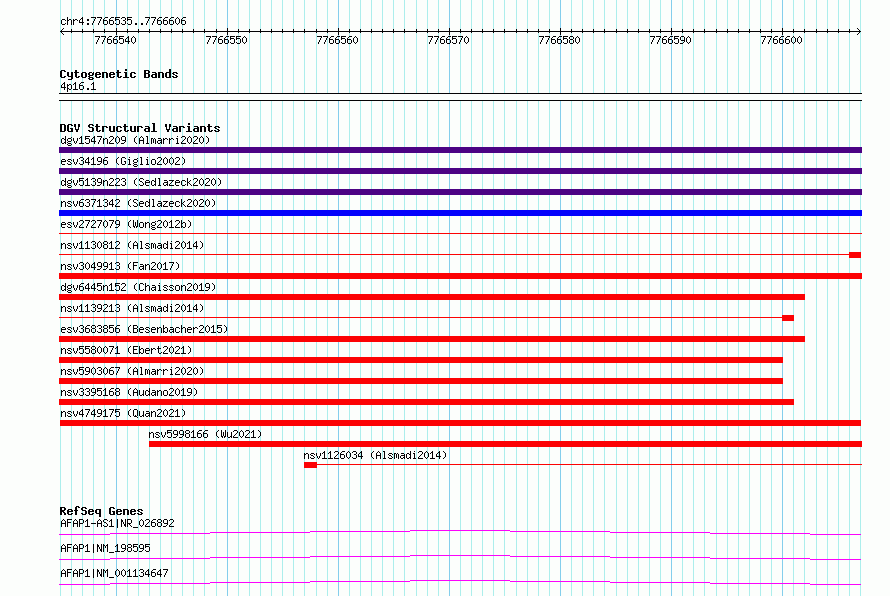Open variant nsv1130812 (Alsmadi2014) label
890x596 pixels.
132,245
